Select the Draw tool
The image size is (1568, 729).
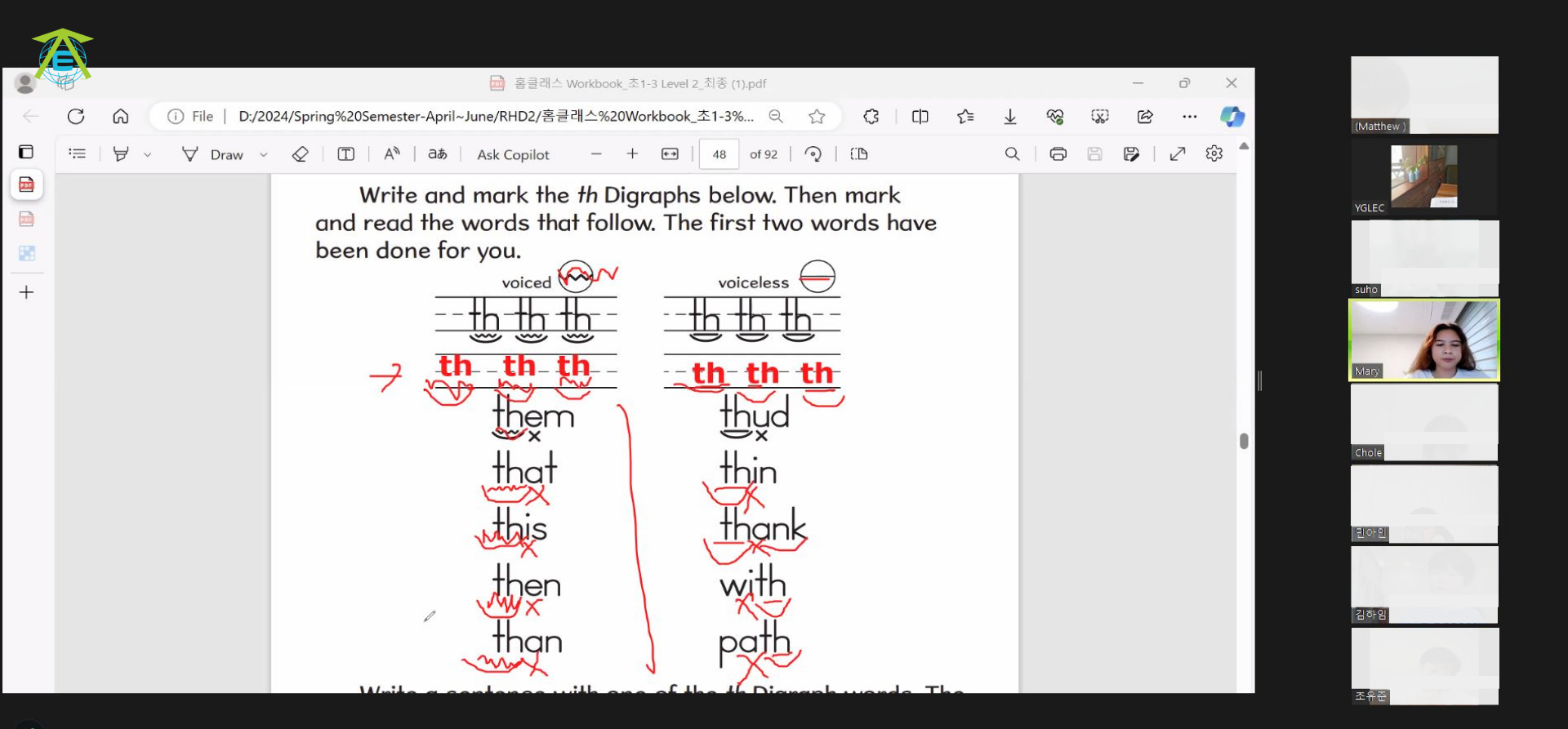click(212, 154)
